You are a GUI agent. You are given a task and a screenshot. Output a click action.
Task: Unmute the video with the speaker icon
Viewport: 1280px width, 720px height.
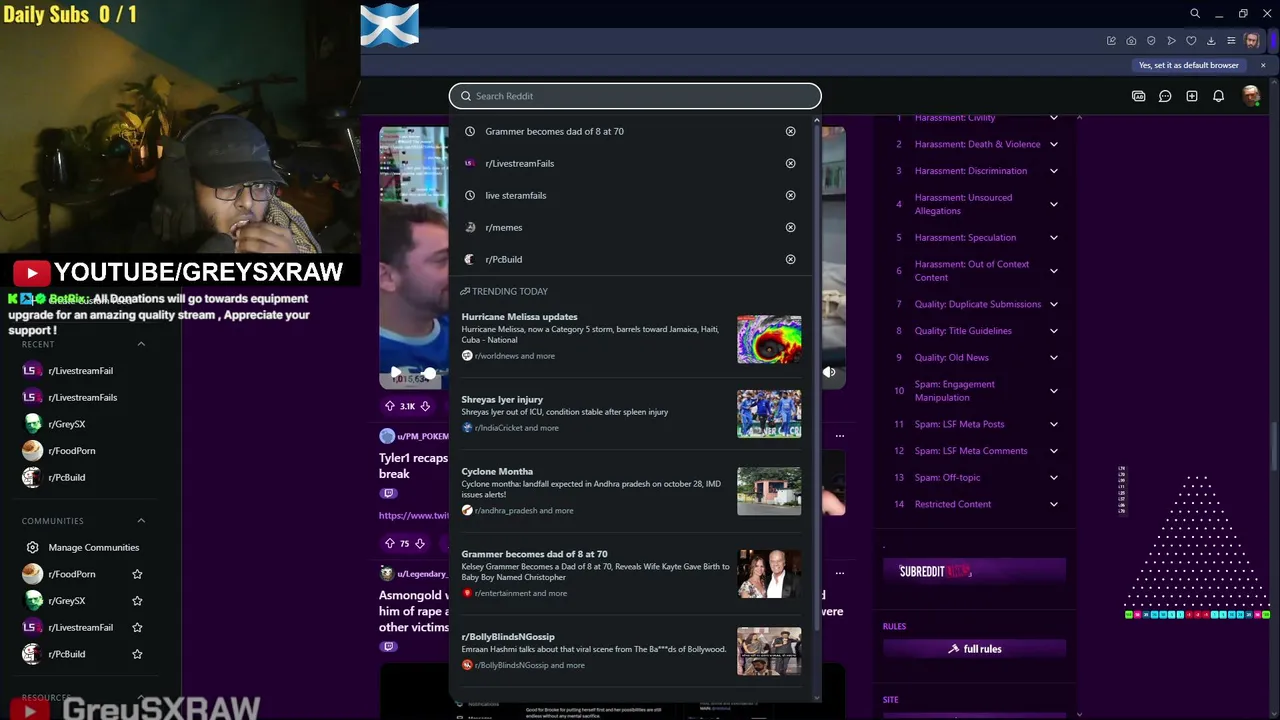[829, 372]
